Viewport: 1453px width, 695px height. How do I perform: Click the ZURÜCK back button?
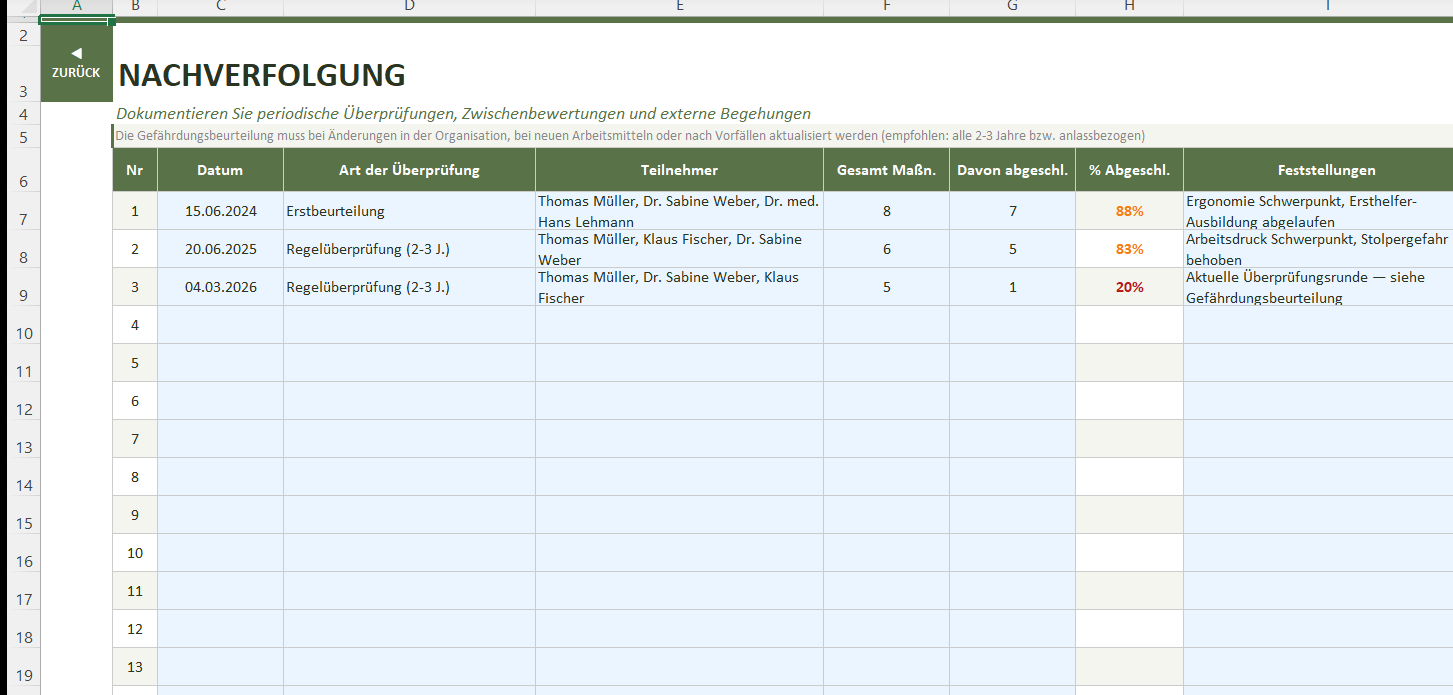coord(76,72)
